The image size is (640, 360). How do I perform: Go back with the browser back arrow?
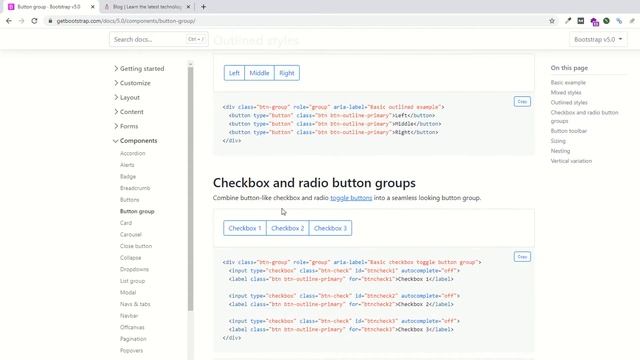tap(9, 21)
